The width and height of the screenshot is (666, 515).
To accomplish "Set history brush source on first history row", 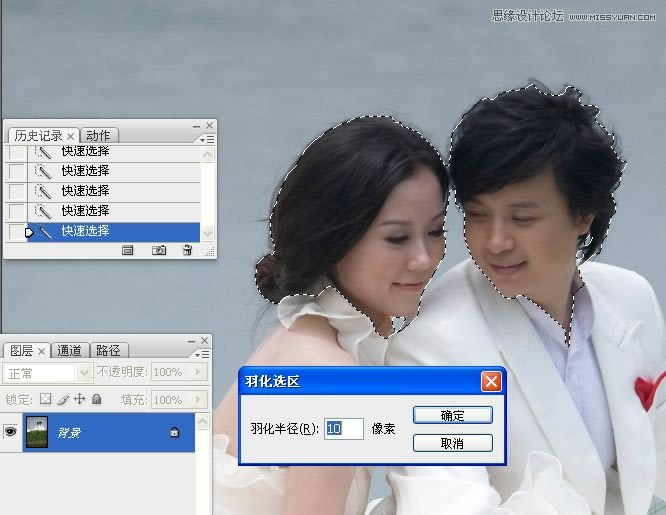I will (15, 151).
